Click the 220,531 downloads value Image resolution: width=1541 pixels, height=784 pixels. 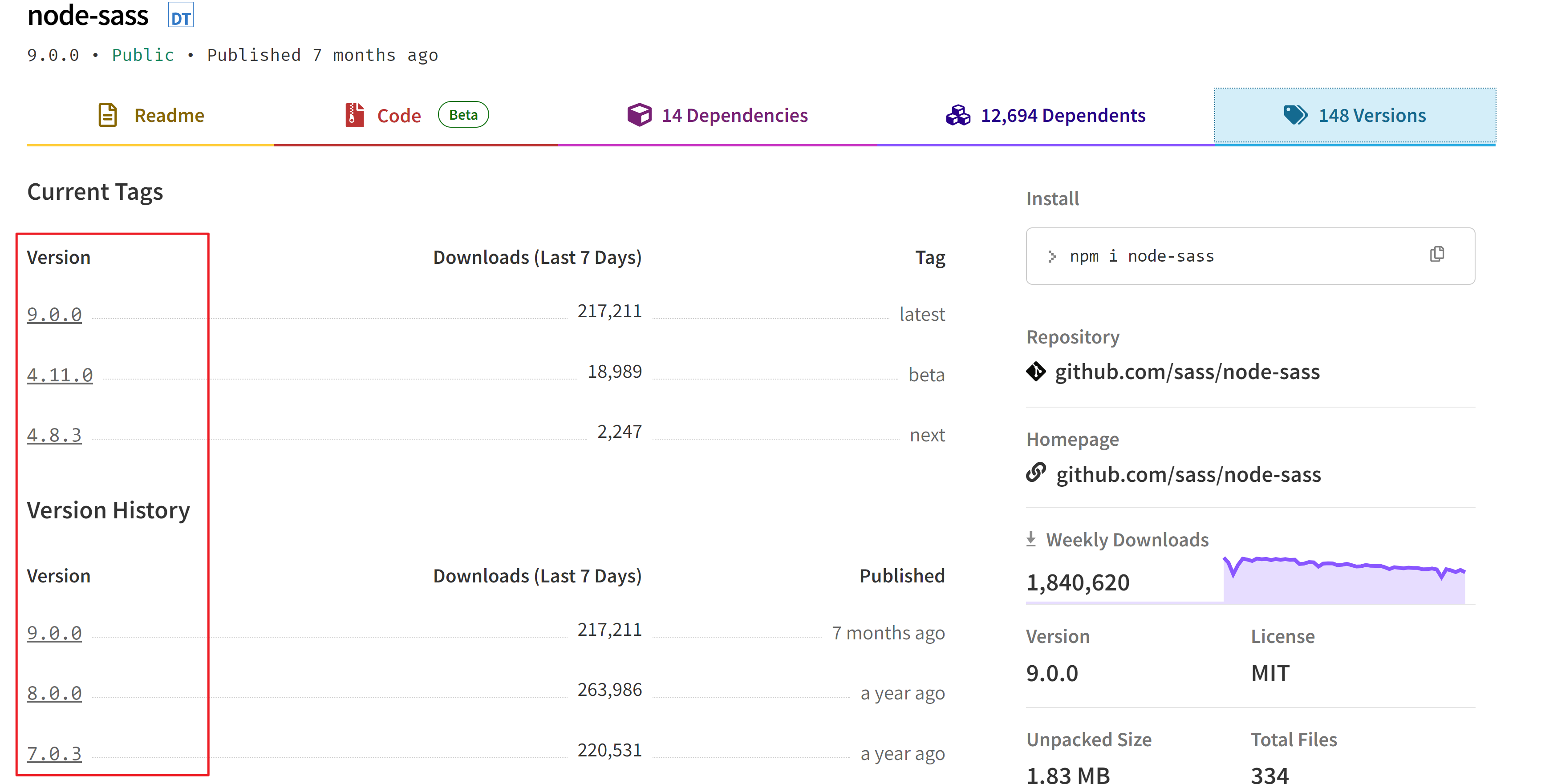(609, 750)
